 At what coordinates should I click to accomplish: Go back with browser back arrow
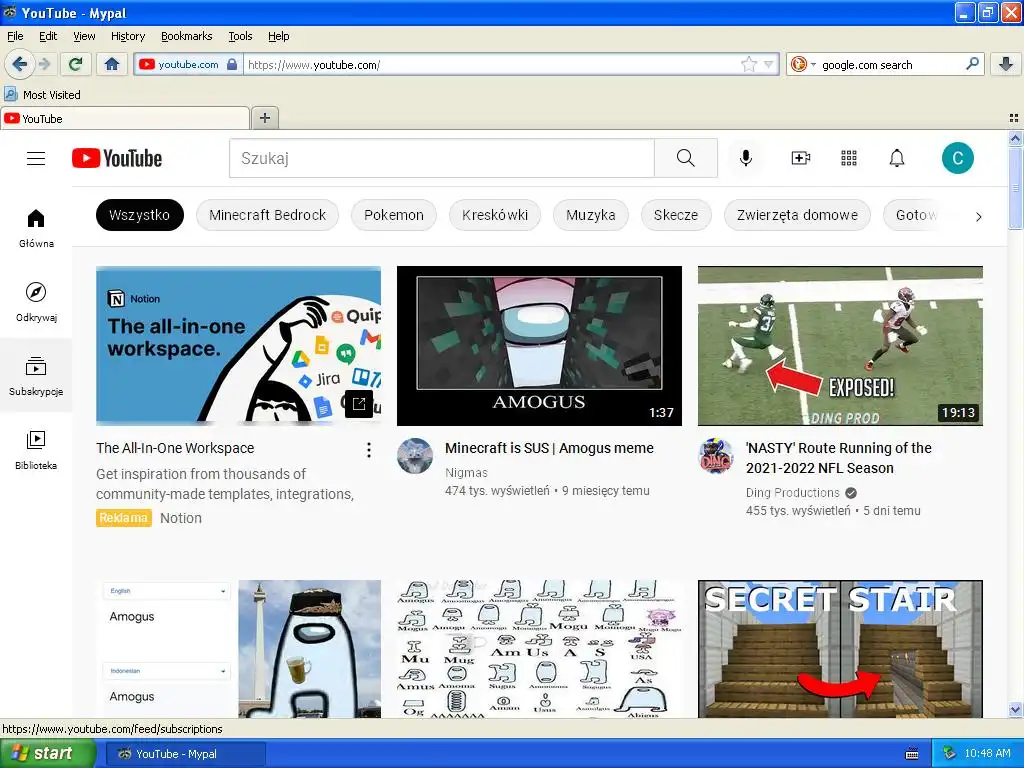19,64
